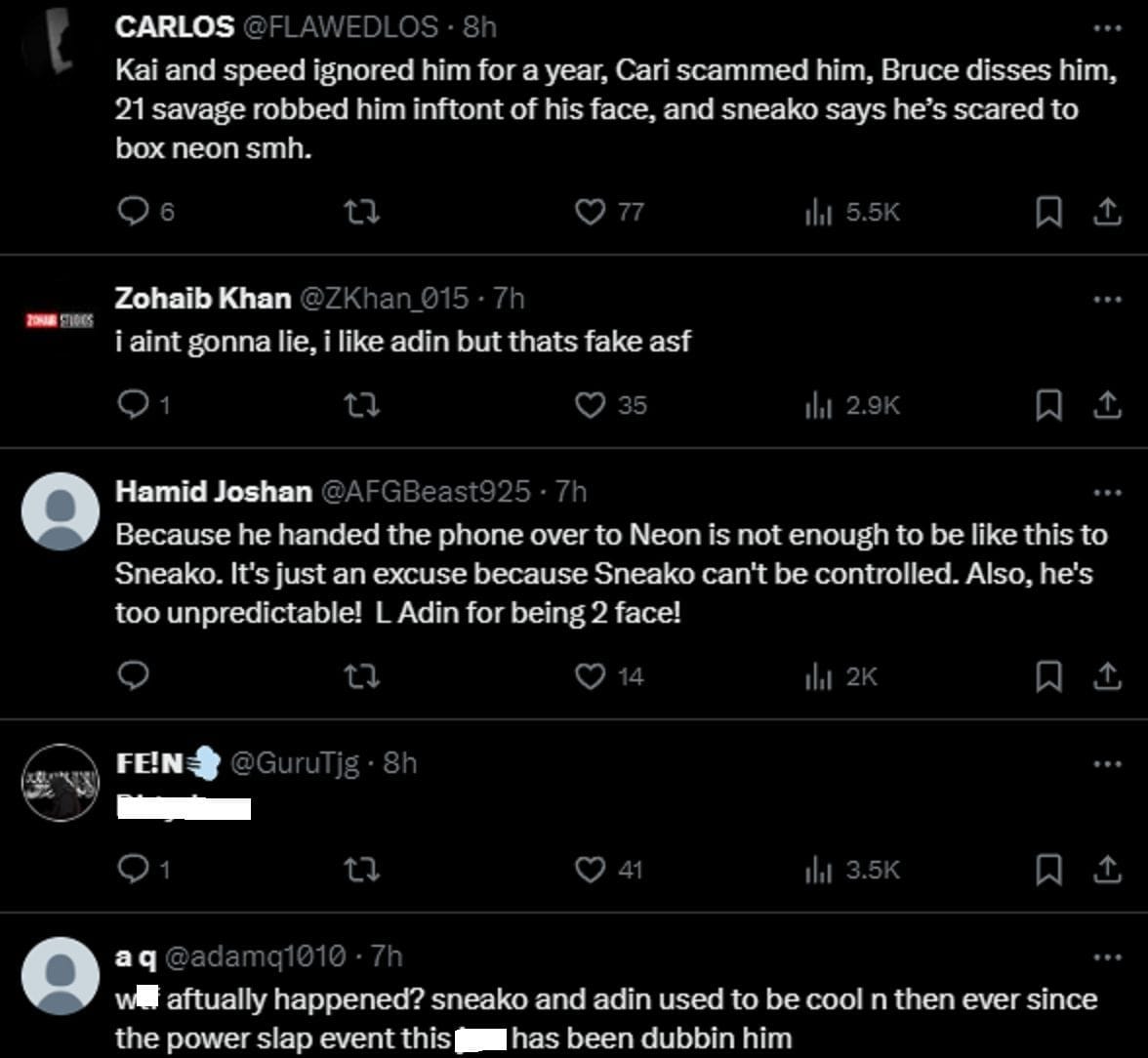Retweet the FE!N post
Viewport: 1148px width, 1058px height.
pos(363,869)
